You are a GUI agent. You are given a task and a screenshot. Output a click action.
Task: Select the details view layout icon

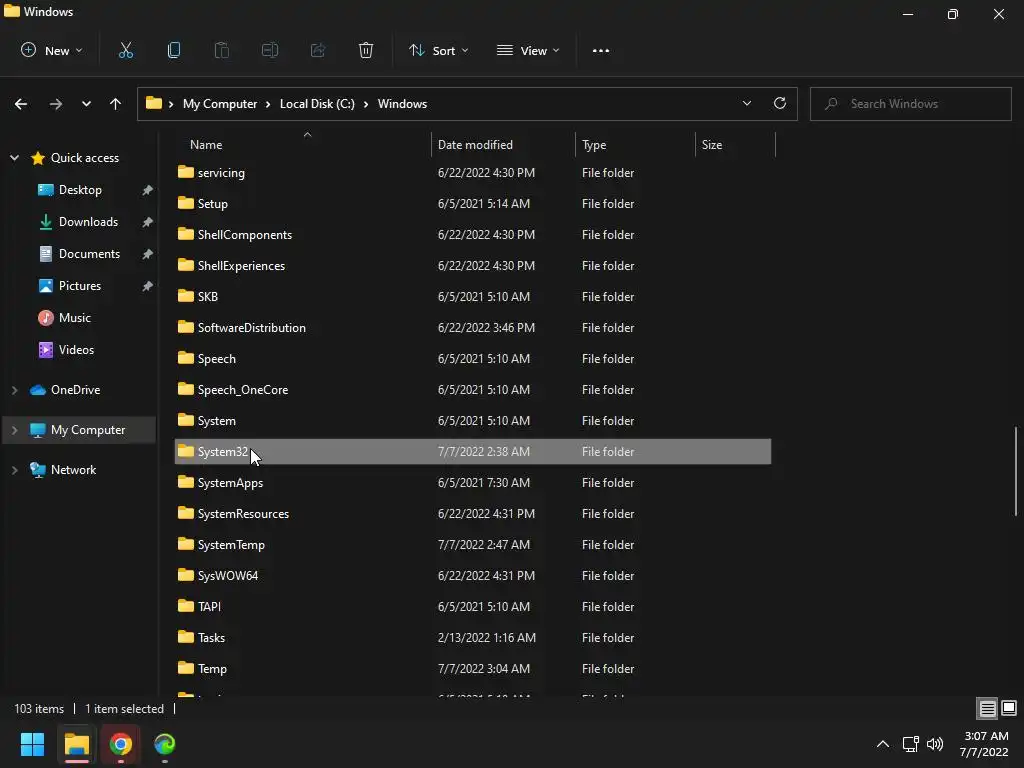(987, 708)
